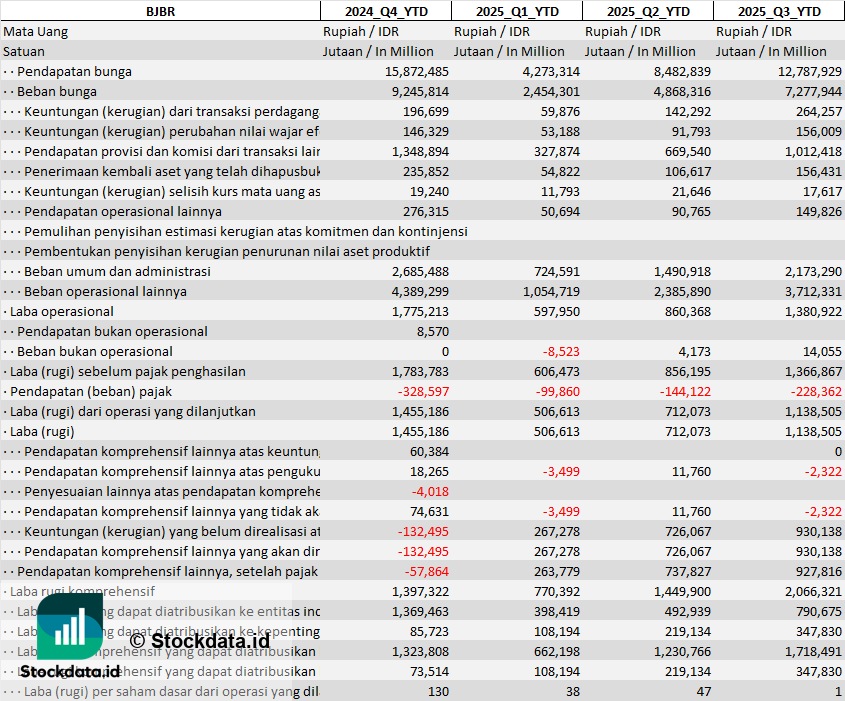The width and height of the screenshot is (845, 701).
Task: Select the value 74,631
Action: pyautogui.click(x=430, y=511)
